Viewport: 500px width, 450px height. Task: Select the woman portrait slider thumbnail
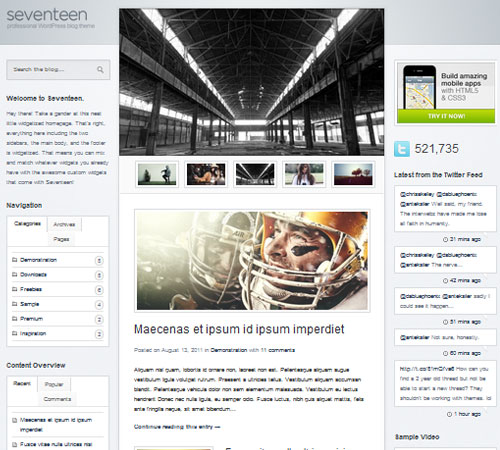tap(304, 174)
